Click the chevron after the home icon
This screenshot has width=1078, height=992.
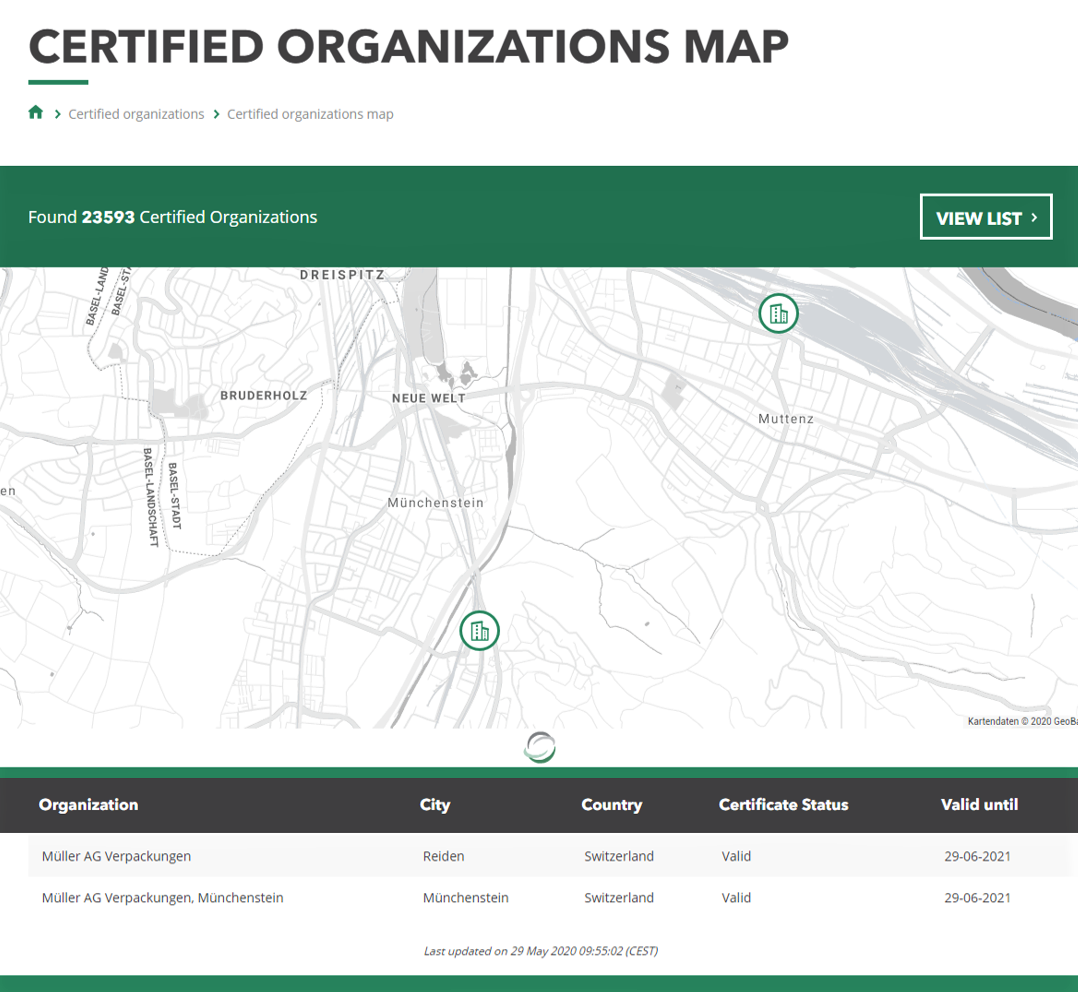58,114
